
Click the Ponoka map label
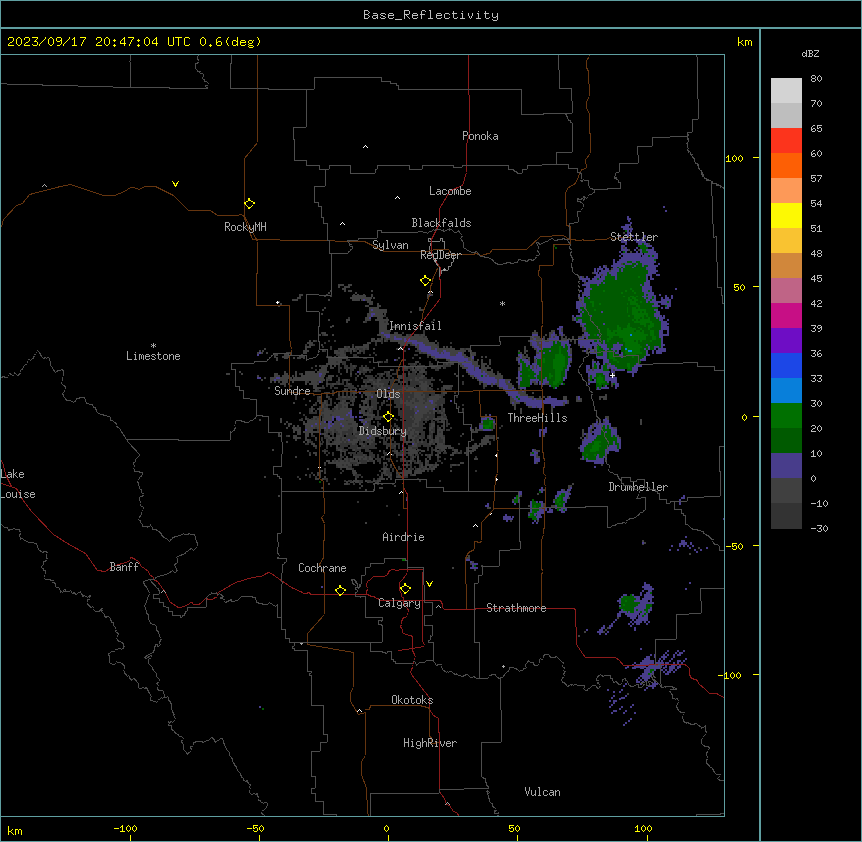click(480, 136)
